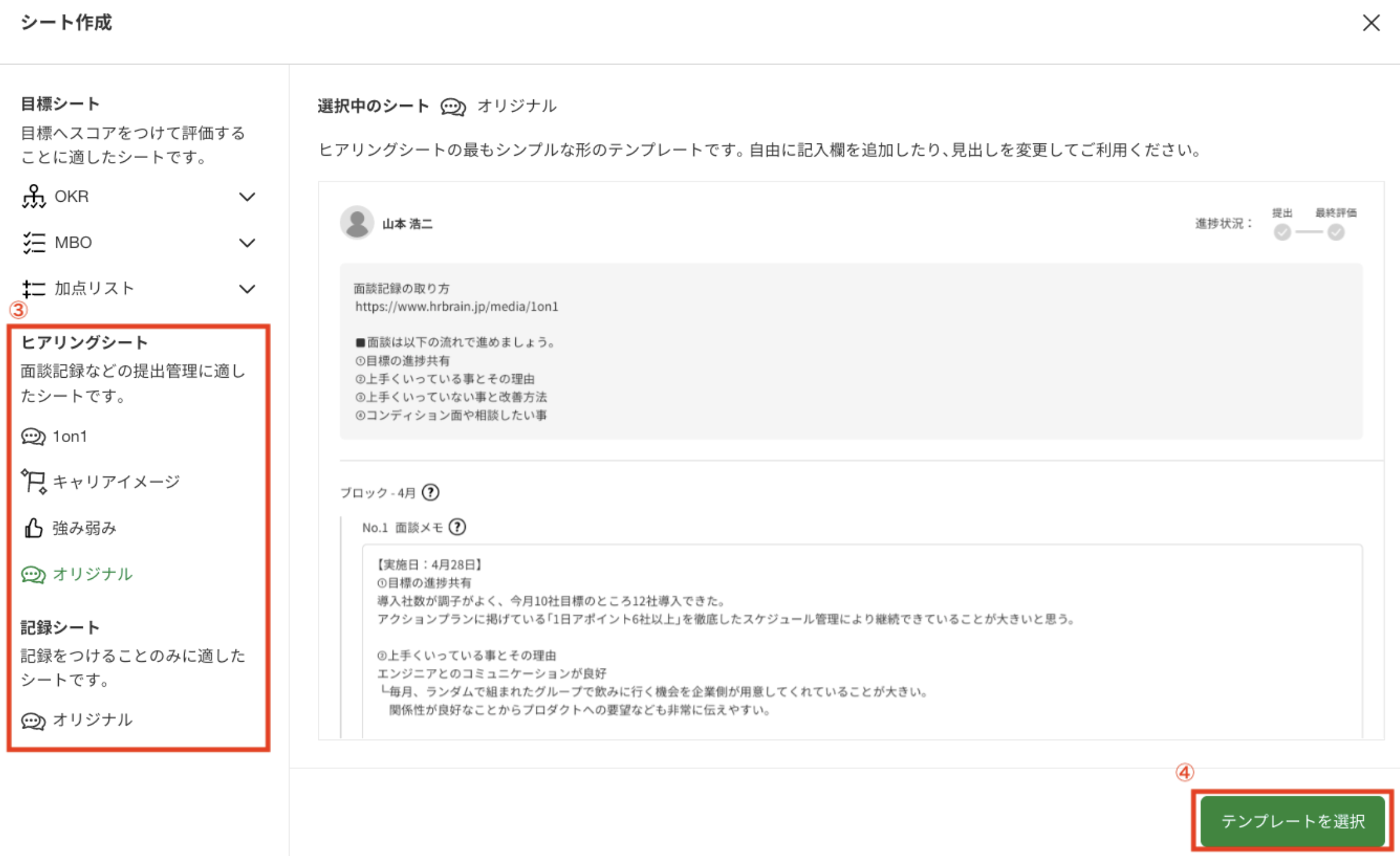Open help icon next to ブロック-4月

(x=431, y=492)
